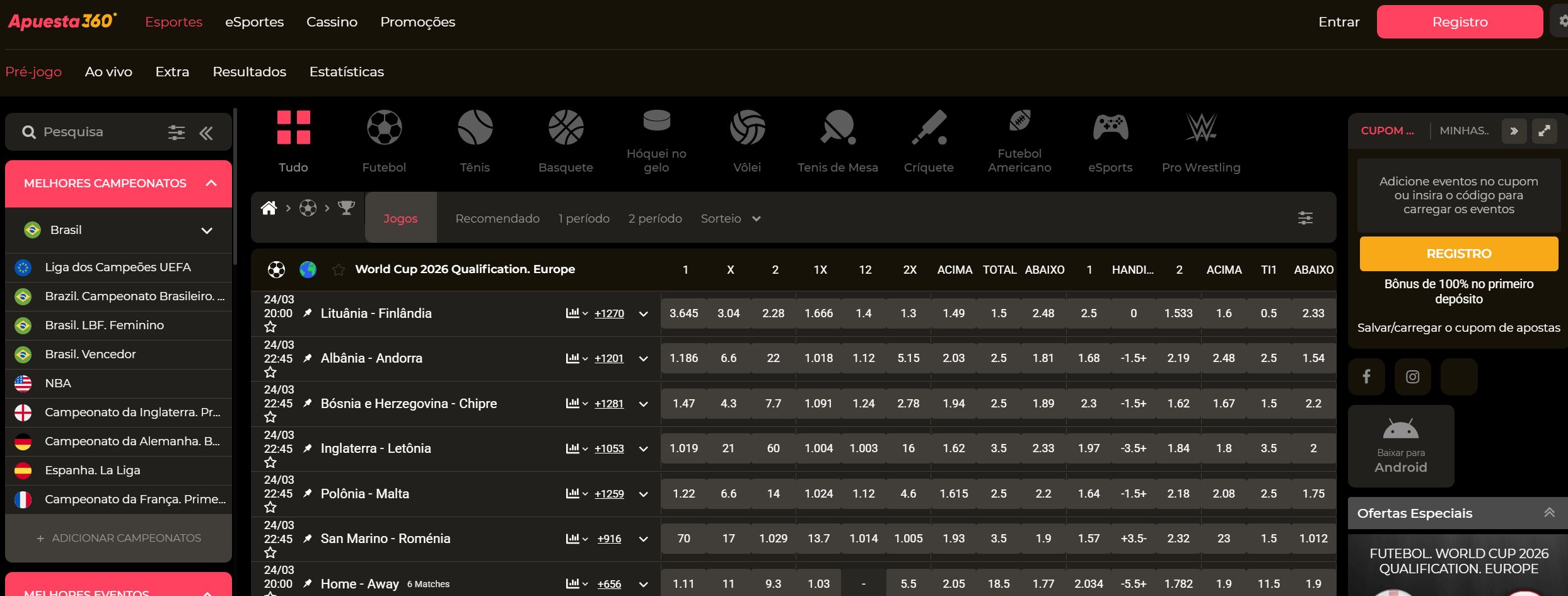The image size is (1568, 596).
Task: Favorite the Inglaterra - Letônia match star
Action: [270, 462]
